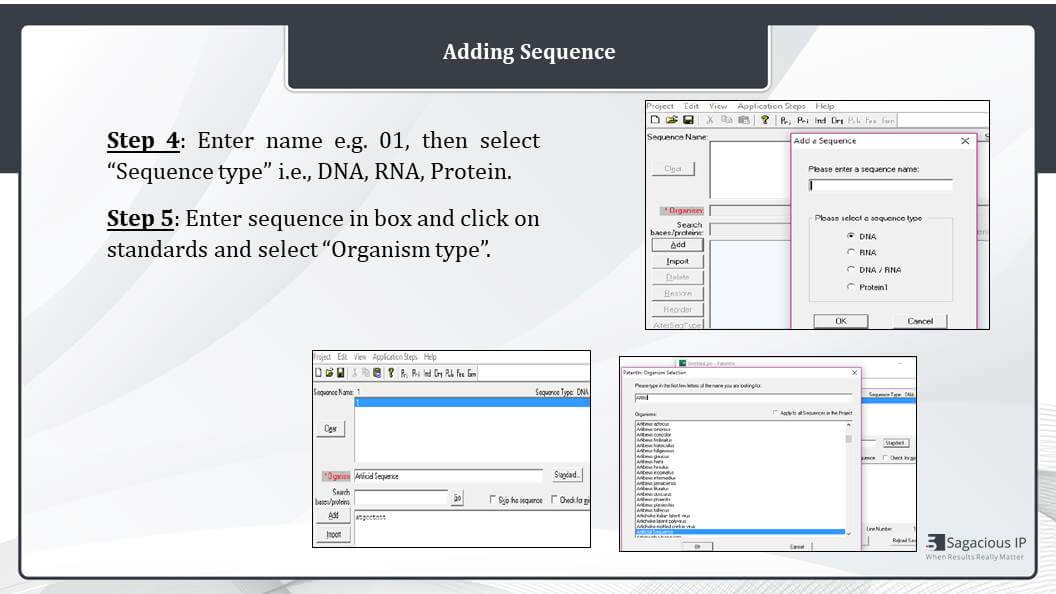Tick the Check for checkbox behind the Organism Selection dialog
This screenshot has width=1056, height=594.
pyautogui.click(x=885, y=458)
